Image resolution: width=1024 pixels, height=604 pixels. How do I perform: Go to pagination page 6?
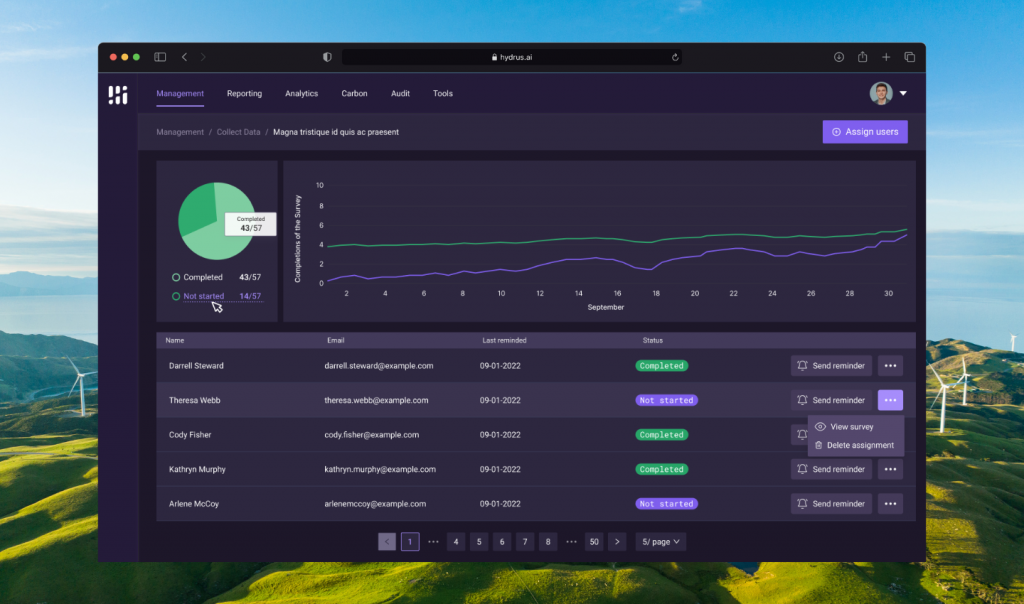pos(502,541)
